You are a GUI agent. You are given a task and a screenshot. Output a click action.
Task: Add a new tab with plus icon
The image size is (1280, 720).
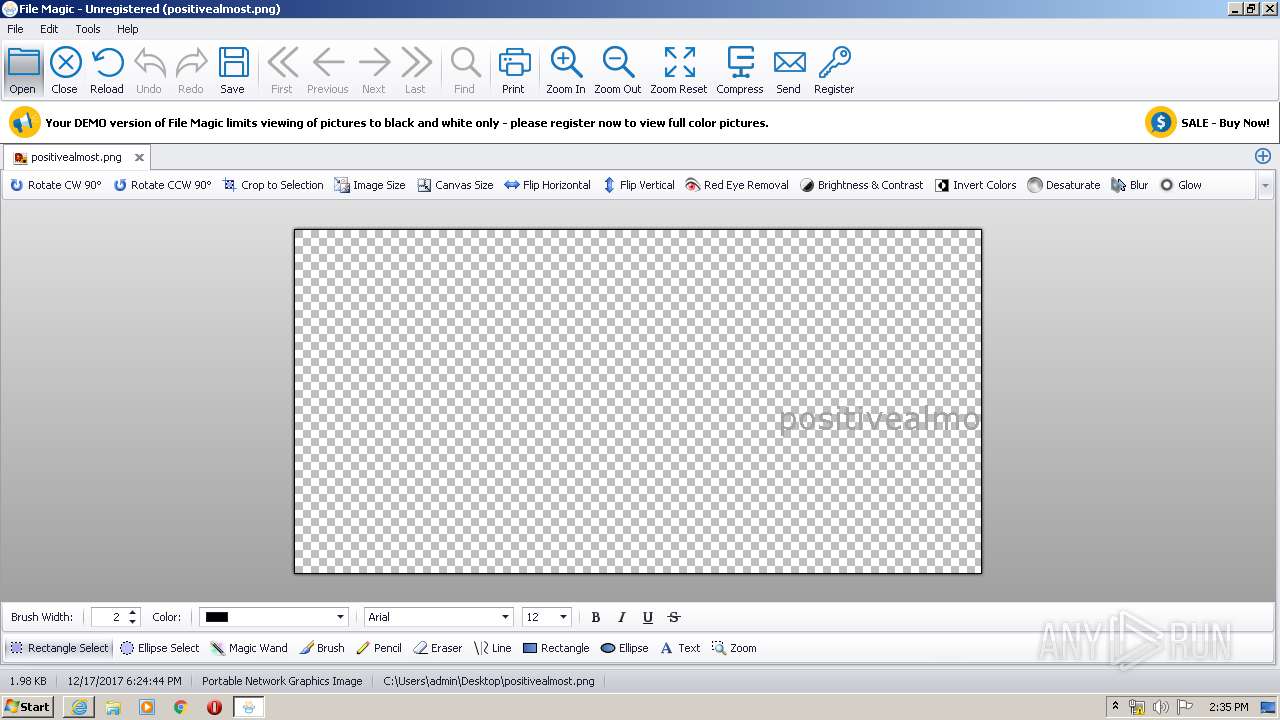1263,156
